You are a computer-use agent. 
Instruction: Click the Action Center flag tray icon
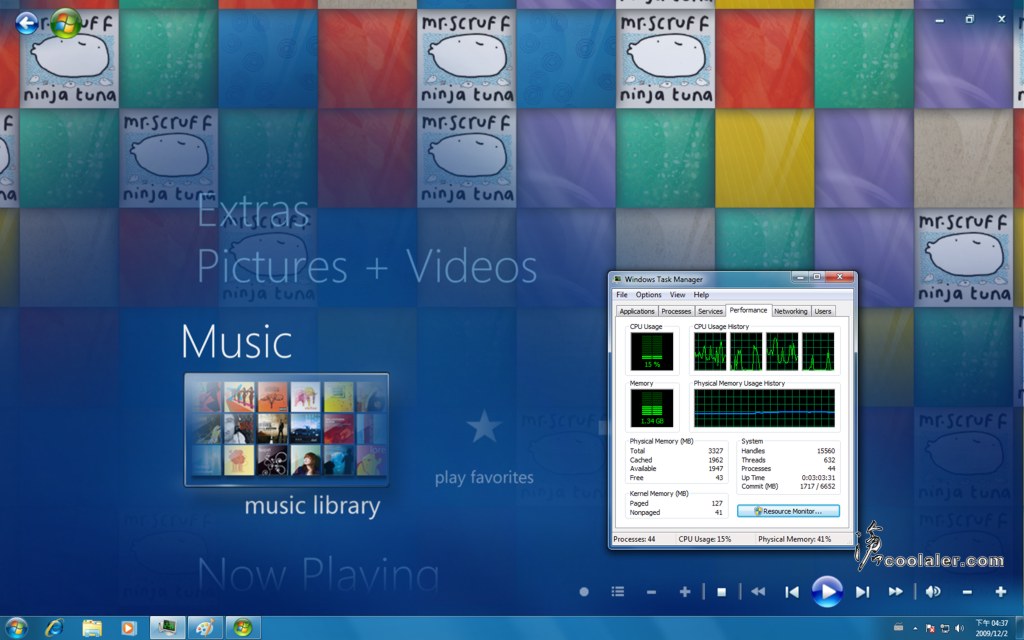coord(930,628)
